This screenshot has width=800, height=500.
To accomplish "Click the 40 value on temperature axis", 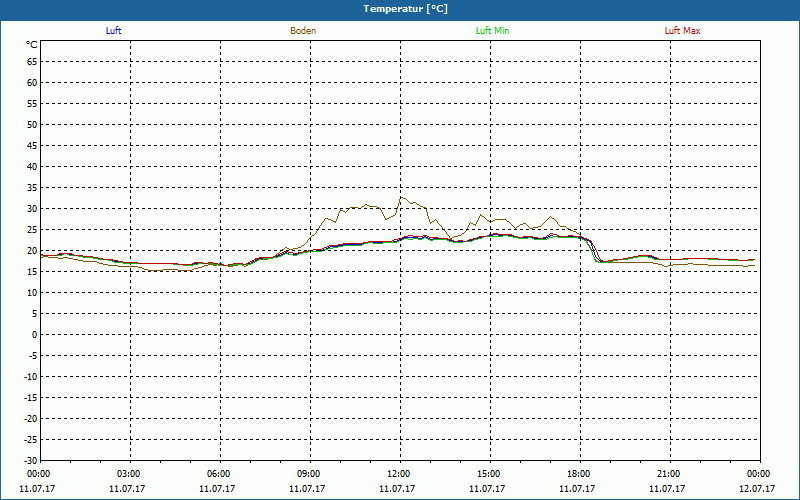I will pos(32,167).
